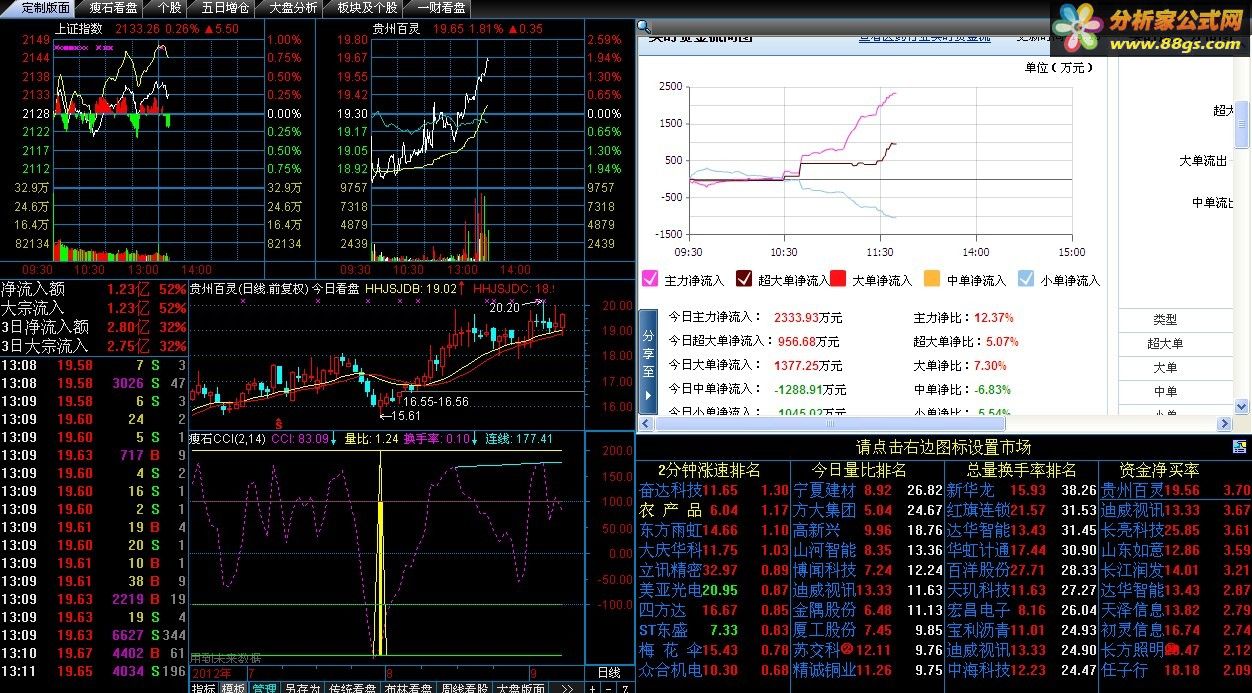The image size is (1252, 693).
Task: Select 方大集团 in the volume ratio ranking
Action: tap(825, 510)
